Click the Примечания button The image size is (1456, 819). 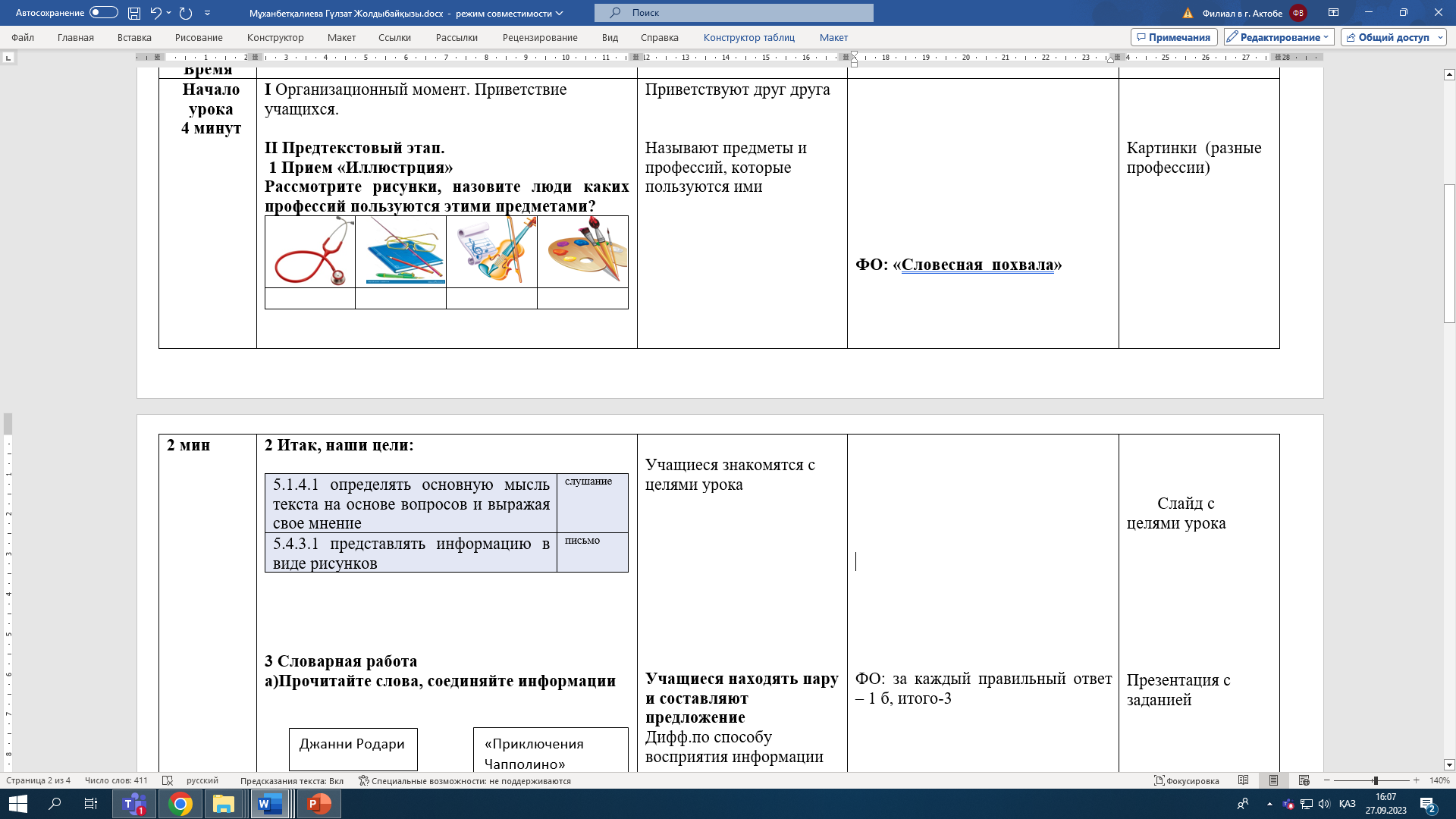pyautogui.click(x=1173, y=37)
